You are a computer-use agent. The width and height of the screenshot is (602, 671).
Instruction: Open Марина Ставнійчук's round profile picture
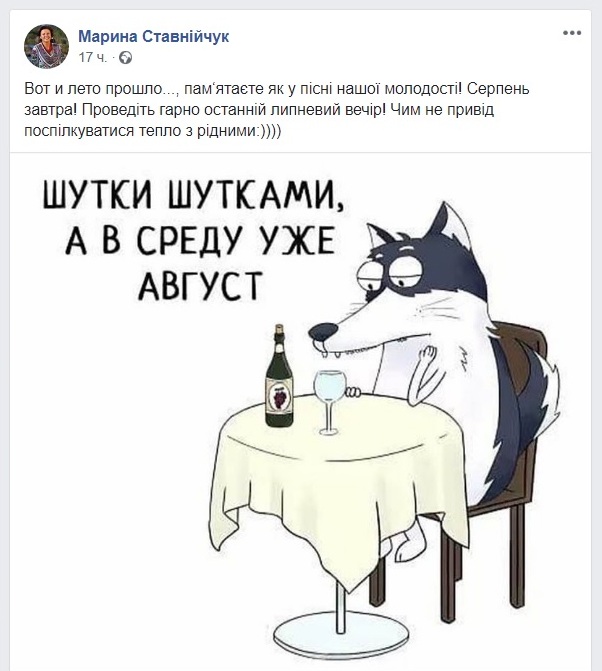pos(46,46)
